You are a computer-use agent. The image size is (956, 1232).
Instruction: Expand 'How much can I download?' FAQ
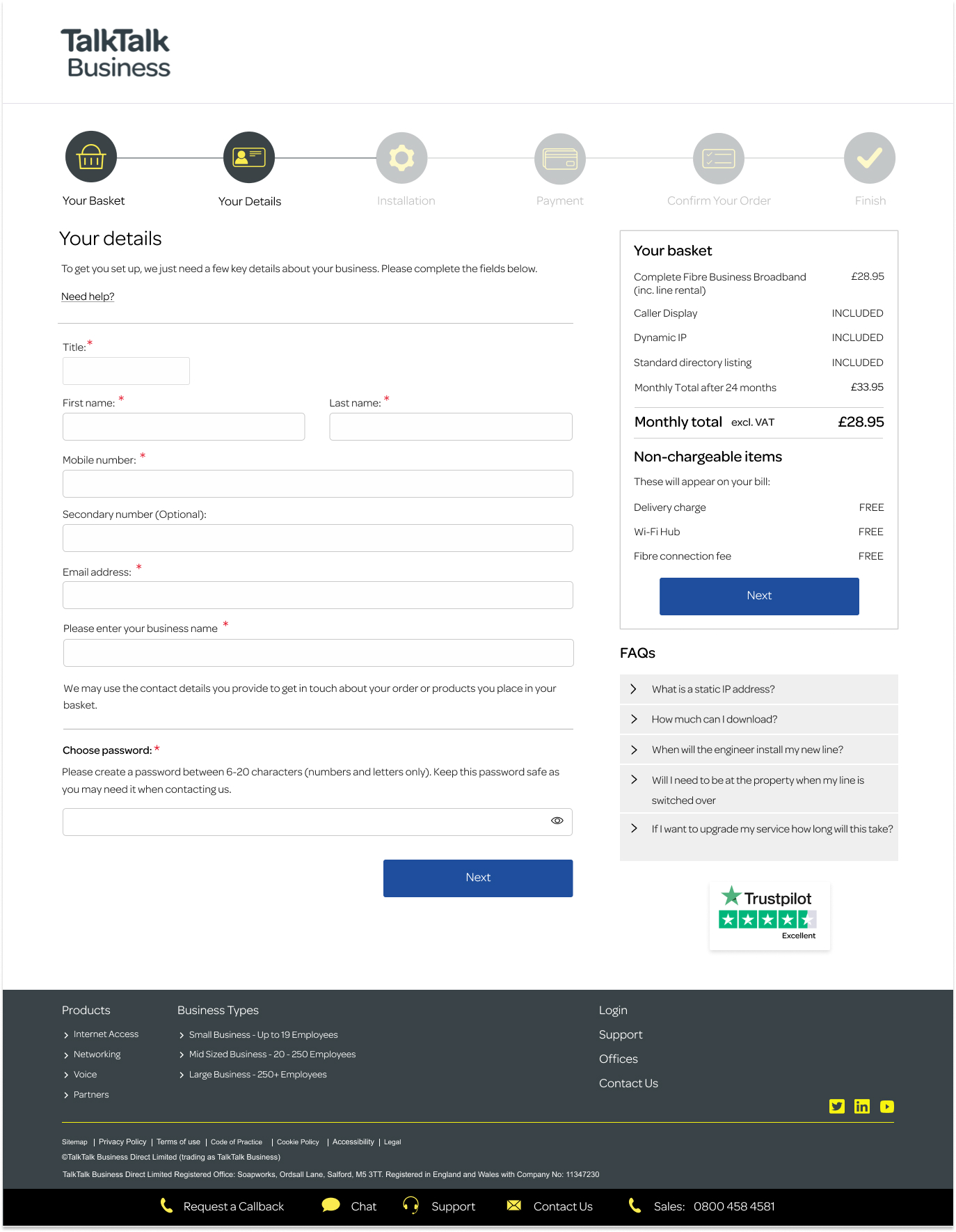pos(714,719)
